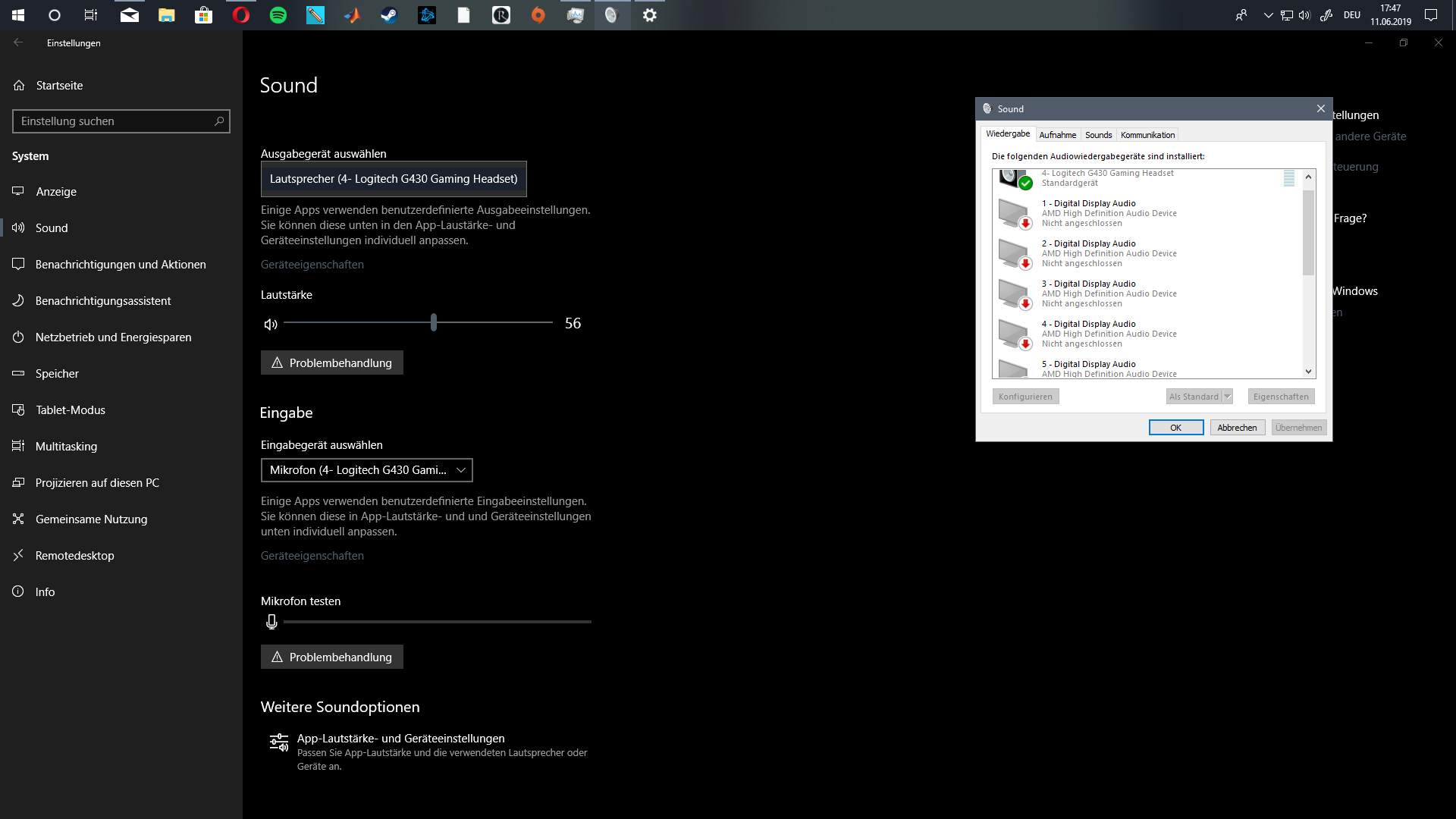Select 1 - Digital Display Audio device
The image size is (1456, 819).
[1147, 213]
